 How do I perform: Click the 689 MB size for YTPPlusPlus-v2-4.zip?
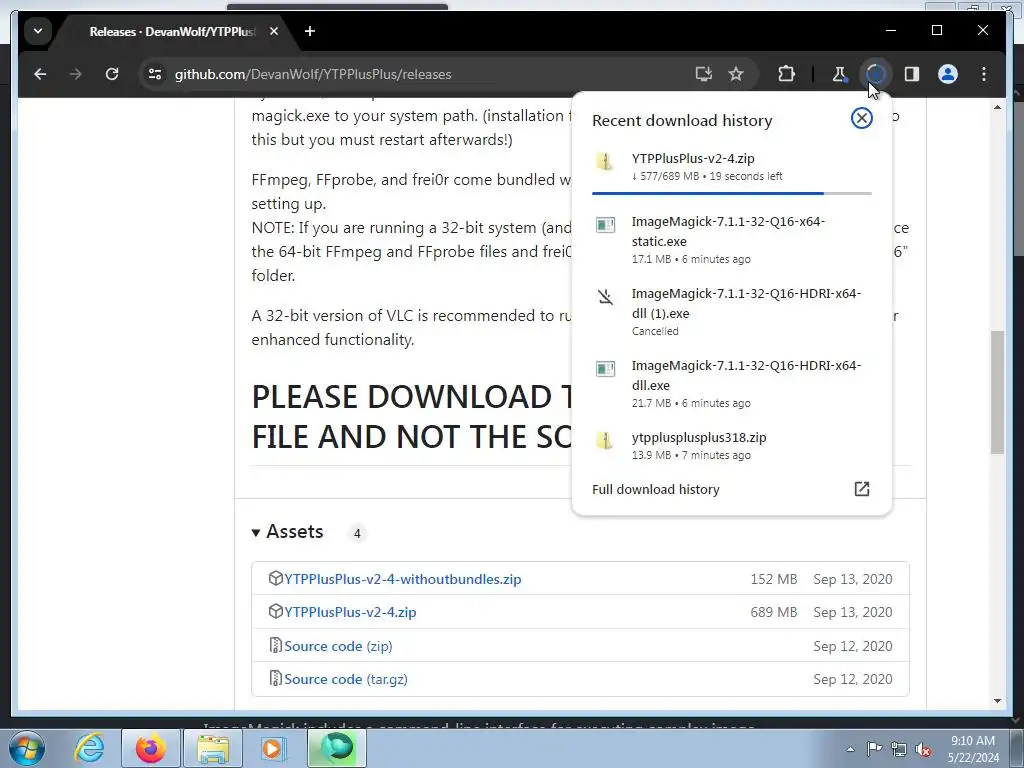coord(773,613)
